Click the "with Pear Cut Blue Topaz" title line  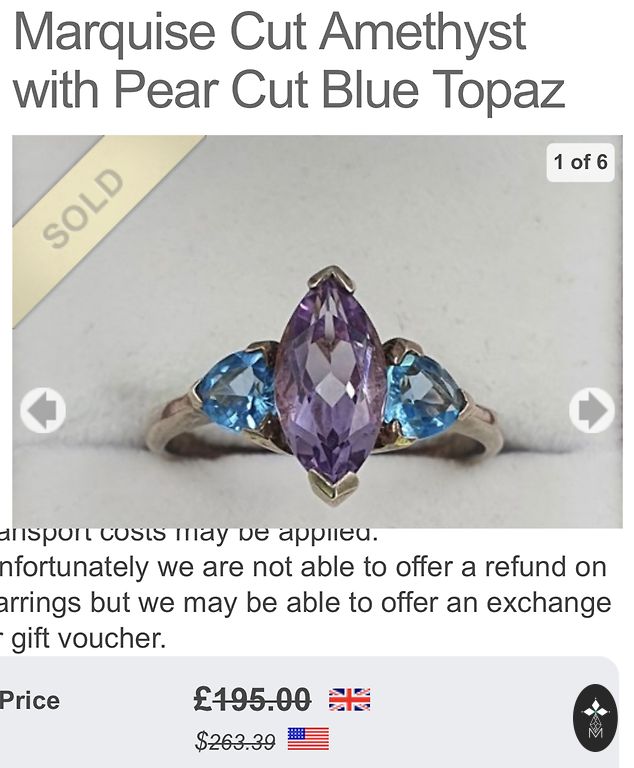click(x=288, y=90)
